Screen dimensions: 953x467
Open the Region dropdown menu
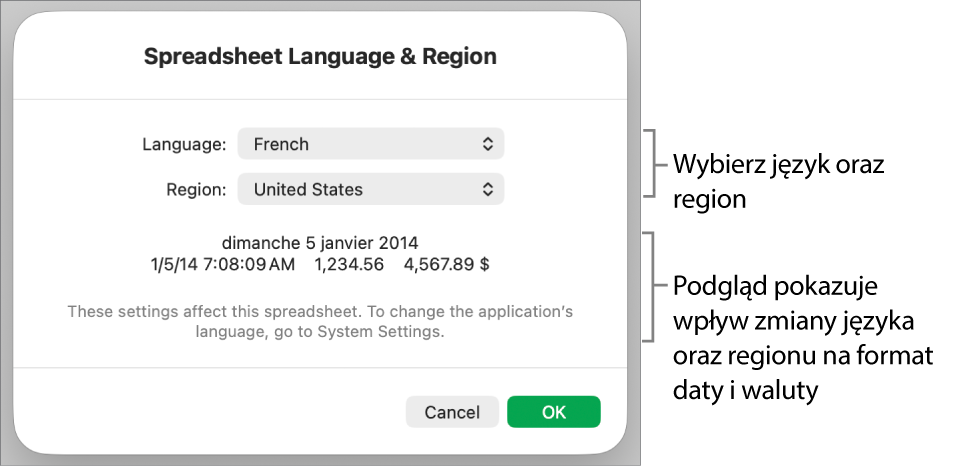(x=370, y=189)
